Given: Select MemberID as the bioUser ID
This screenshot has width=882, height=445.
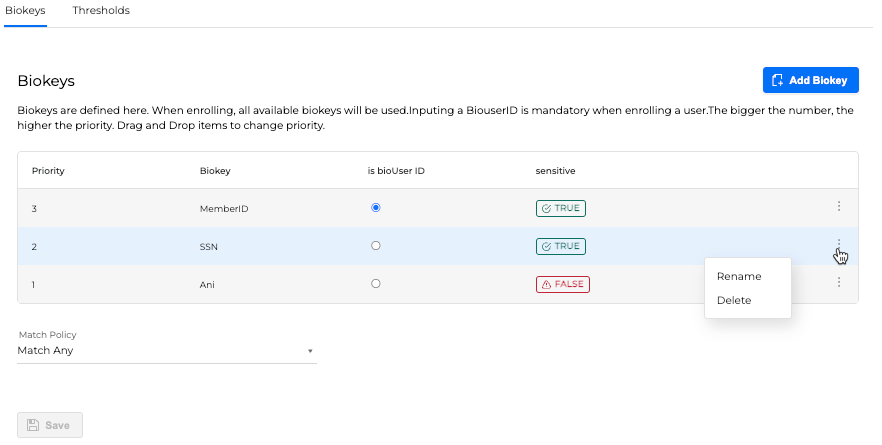Looking at the screenshot, I should [x=375, y=208].
